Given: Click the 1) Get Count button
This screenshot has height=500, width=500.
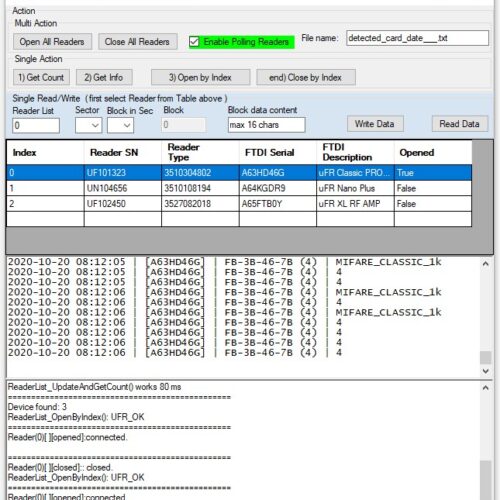Looking at the screenshot, I should click(41, 77).
